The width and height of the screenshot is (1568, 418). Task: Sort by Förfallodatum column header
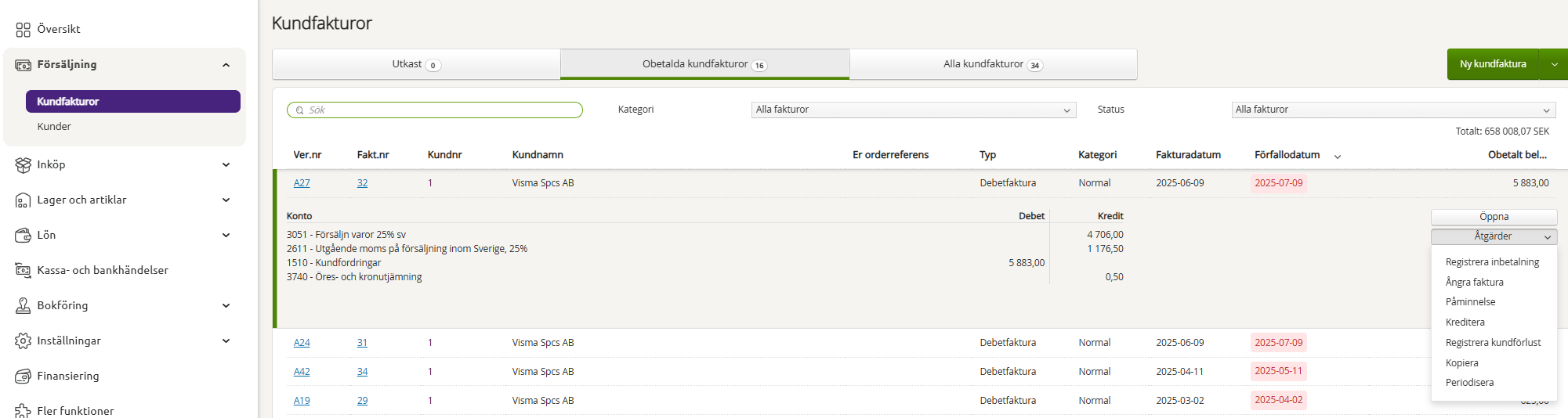pos(1287,155)
